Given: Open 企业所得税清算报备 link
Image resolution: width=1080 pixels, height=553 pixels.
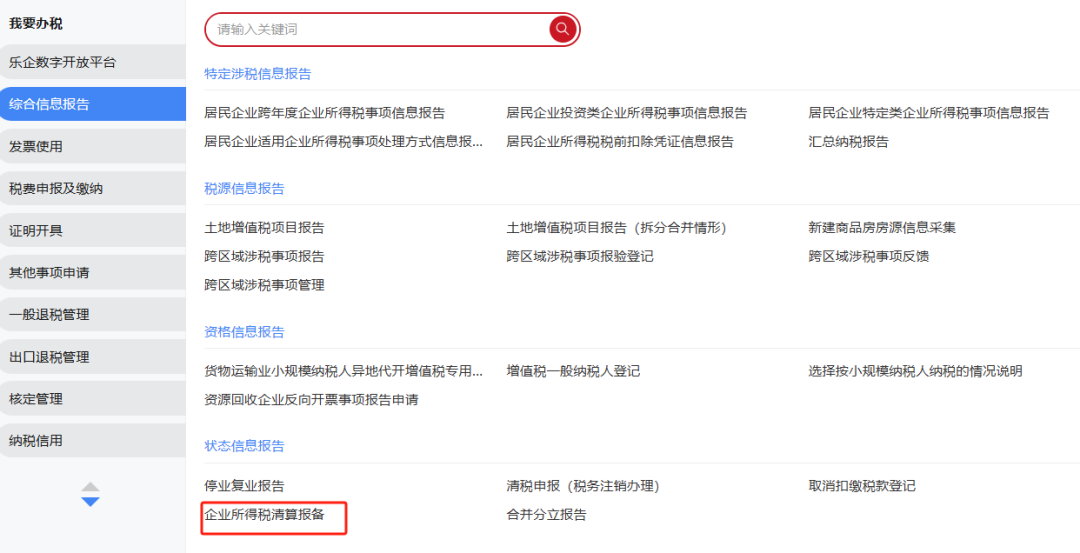Looking at the screenshot, I should (264, 515).
